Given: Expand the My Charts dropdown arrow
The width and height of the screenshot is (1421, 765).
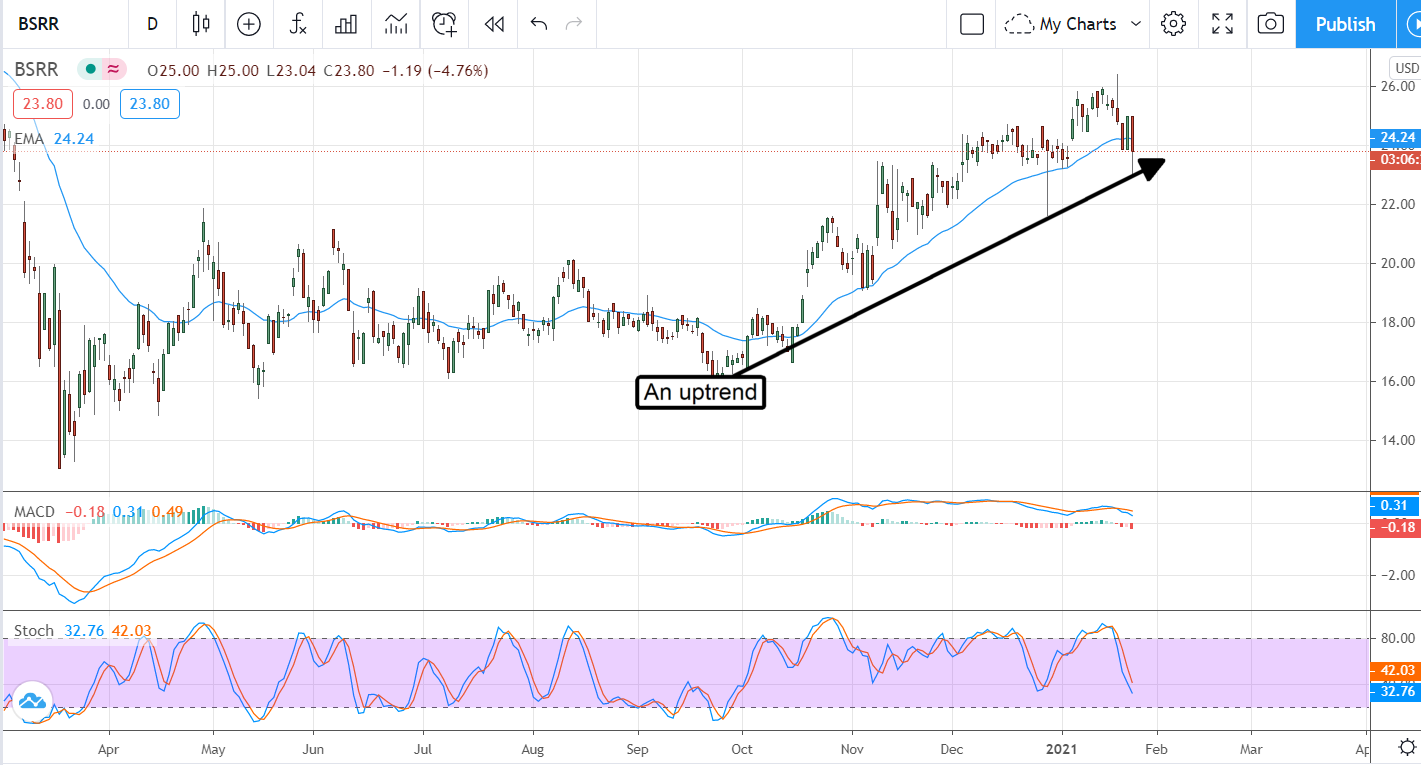Looking at the screenshot, I should 1136,24.
